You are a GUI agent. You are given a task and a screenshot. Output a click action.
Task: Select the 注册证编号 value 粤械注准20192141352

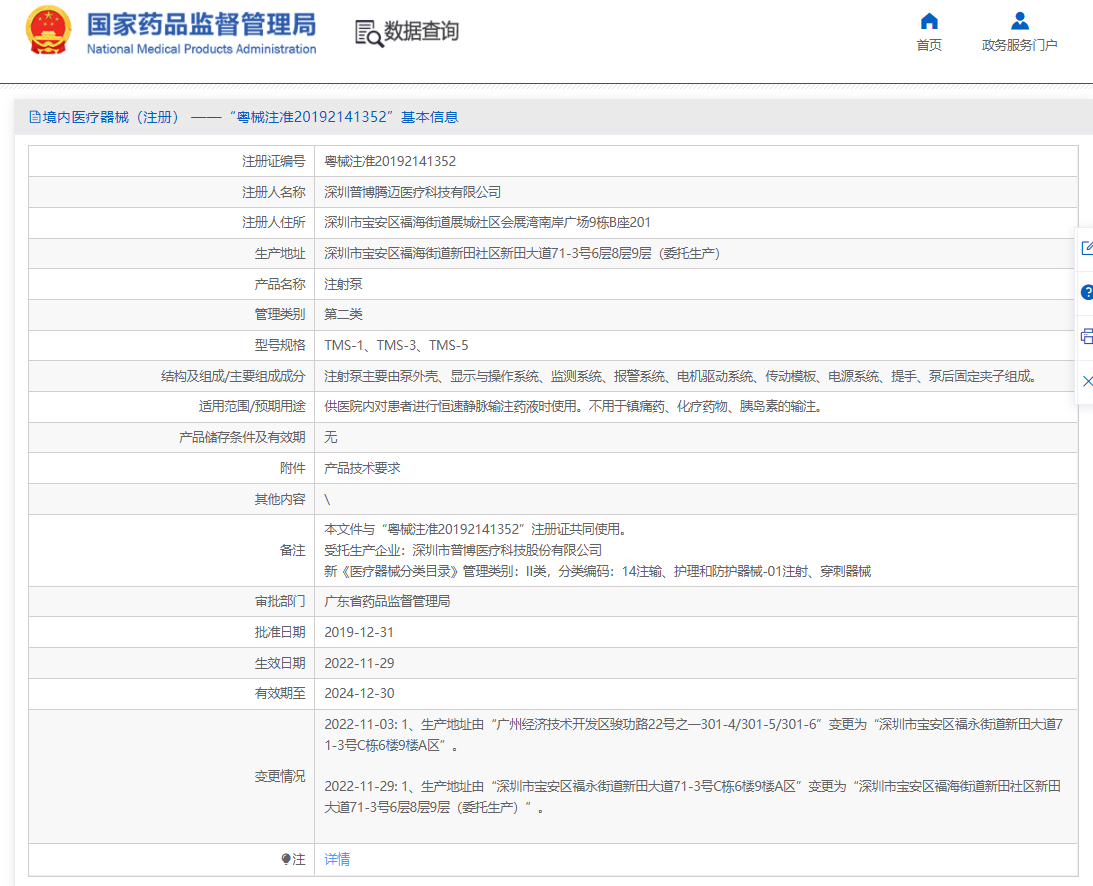[x=390, y=161]
